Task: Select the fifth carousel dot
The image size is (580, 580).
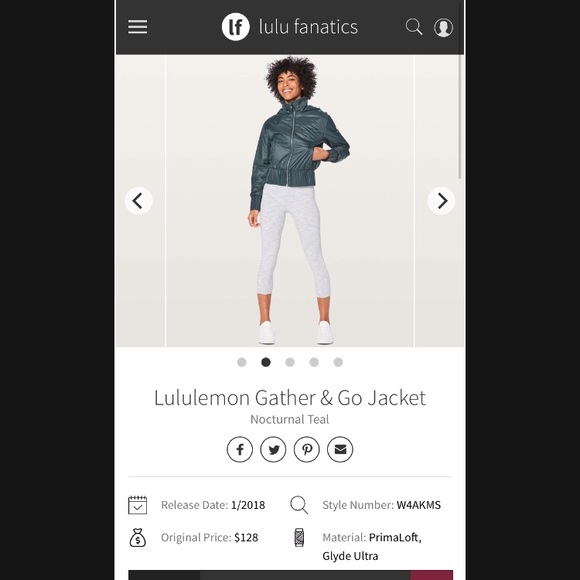Action: (338, 362)
